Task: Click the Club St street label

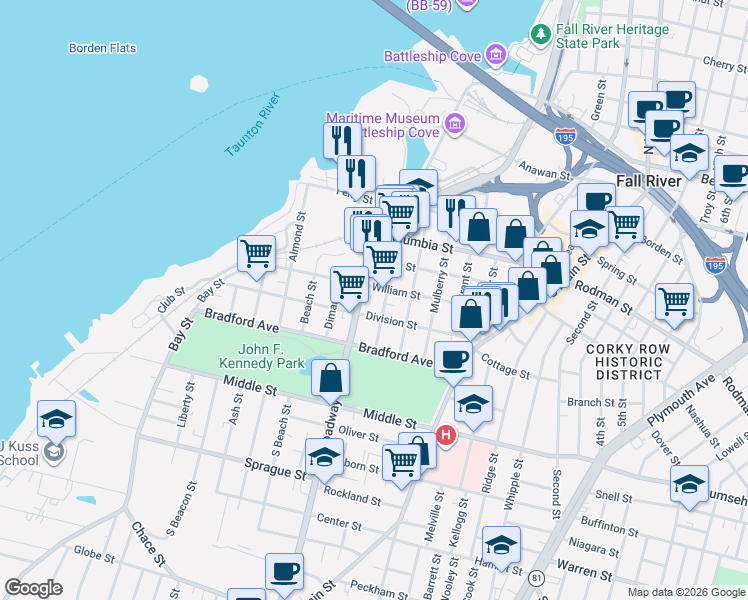Action: click(171, 300)
